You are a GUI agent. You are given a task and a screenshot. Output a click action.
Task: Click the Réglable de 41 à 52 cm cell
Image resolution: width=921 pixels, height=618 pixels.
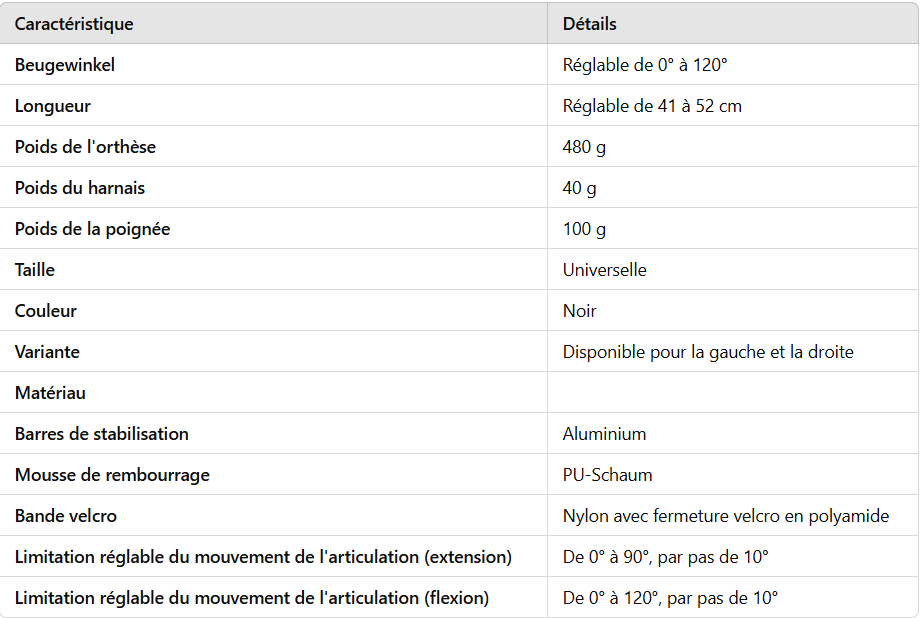652,106
